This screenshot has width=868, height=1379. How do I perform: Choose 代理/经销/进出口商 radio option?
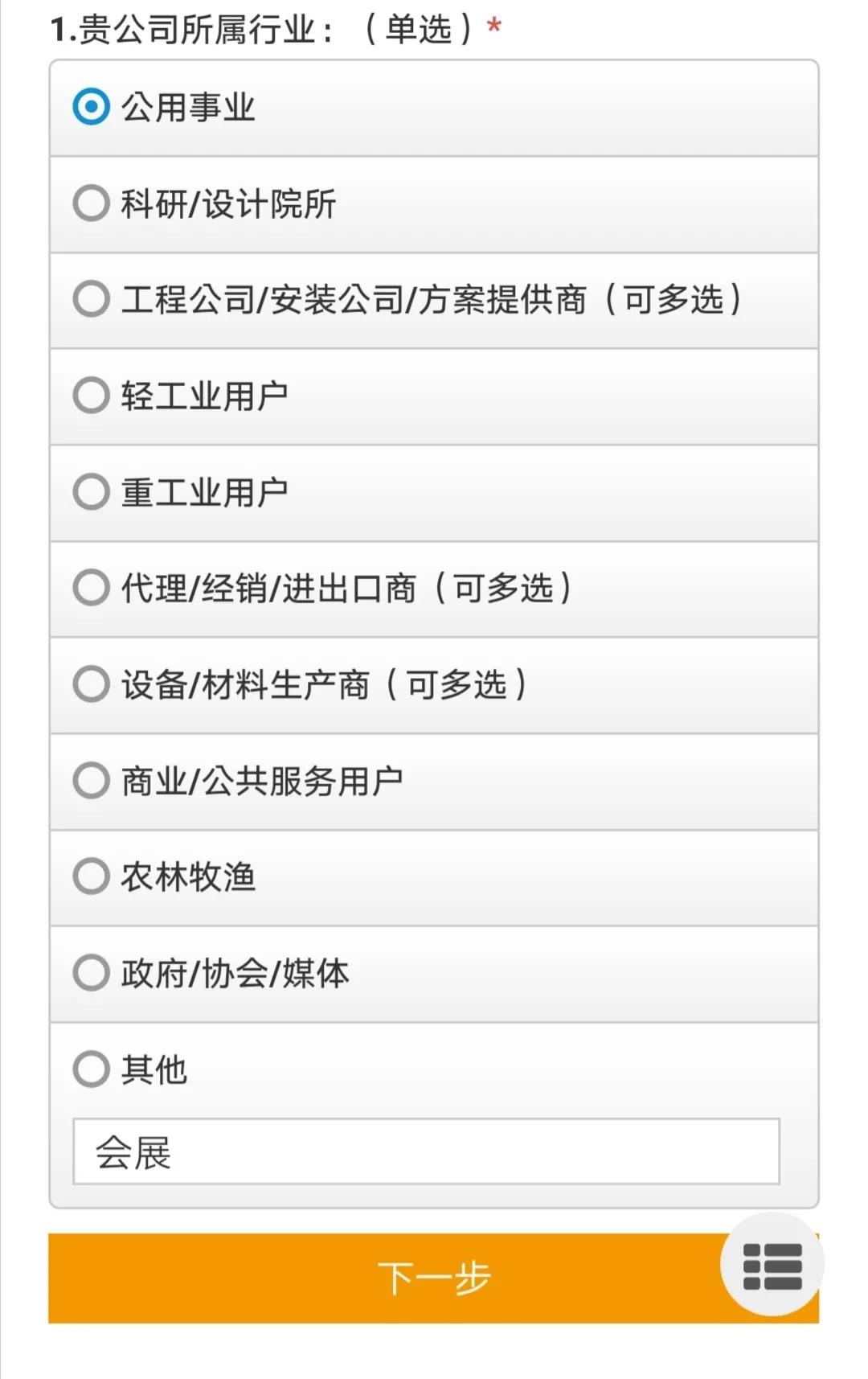[91, 588]
